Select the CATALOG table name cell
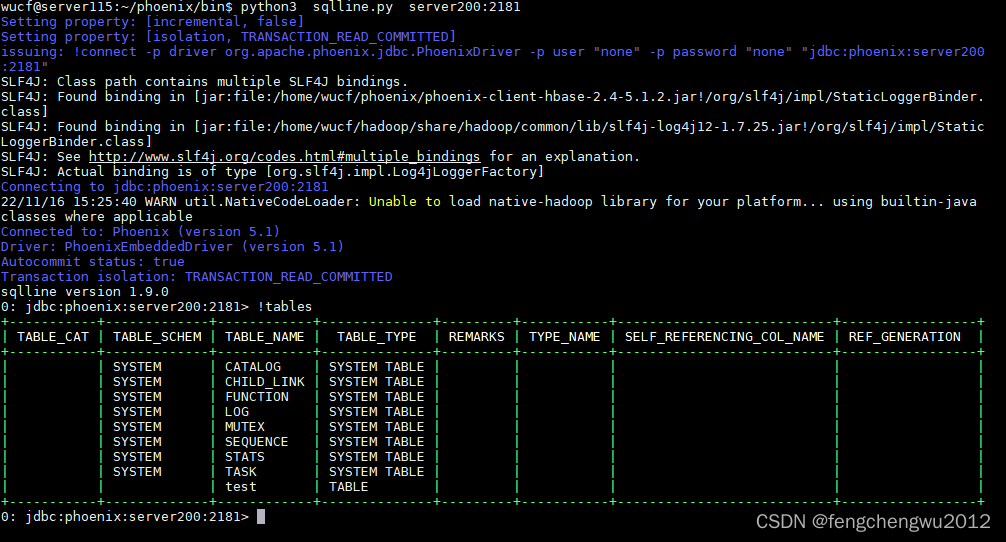1006x542 pixels. (x=253, y=367)
